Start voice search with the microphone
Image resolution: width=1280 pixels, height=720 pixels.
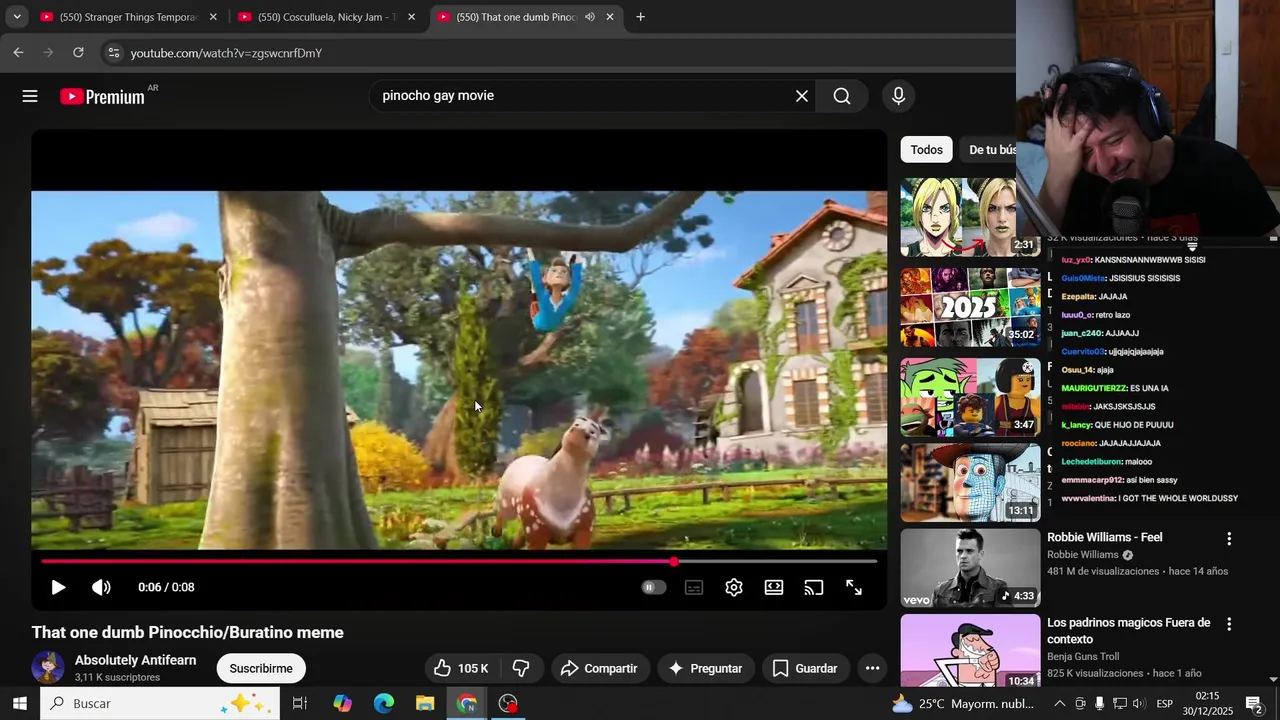(x=898, y=96)
